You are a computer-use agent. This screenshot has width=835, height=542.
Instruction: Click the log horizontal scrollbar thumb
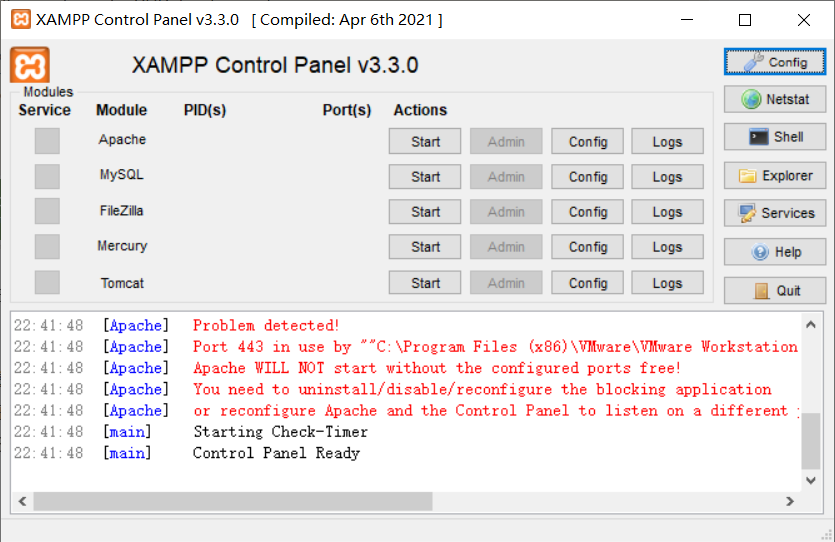pos(233,501)
